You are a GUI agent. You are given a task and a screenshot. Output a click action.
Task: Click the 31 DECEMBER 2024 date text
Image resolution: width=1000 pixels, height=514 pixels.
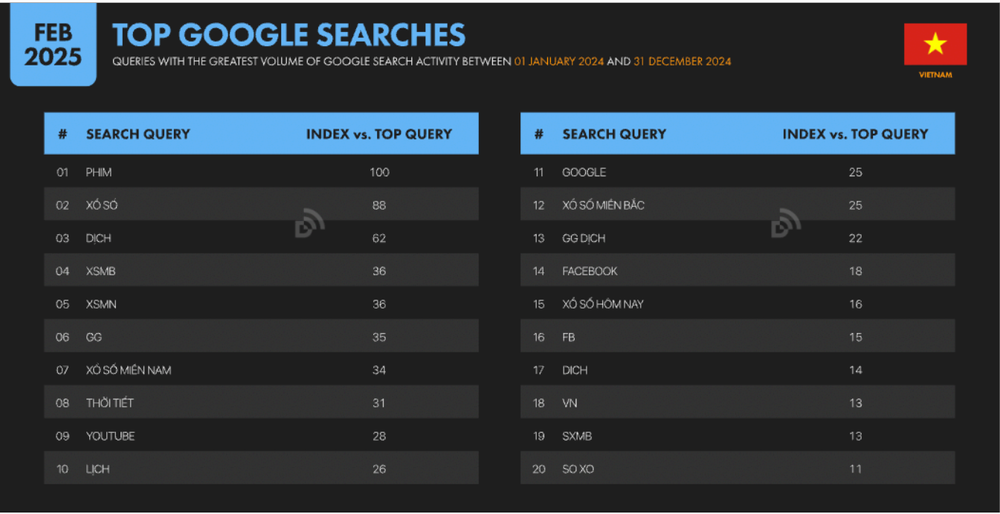682,62
